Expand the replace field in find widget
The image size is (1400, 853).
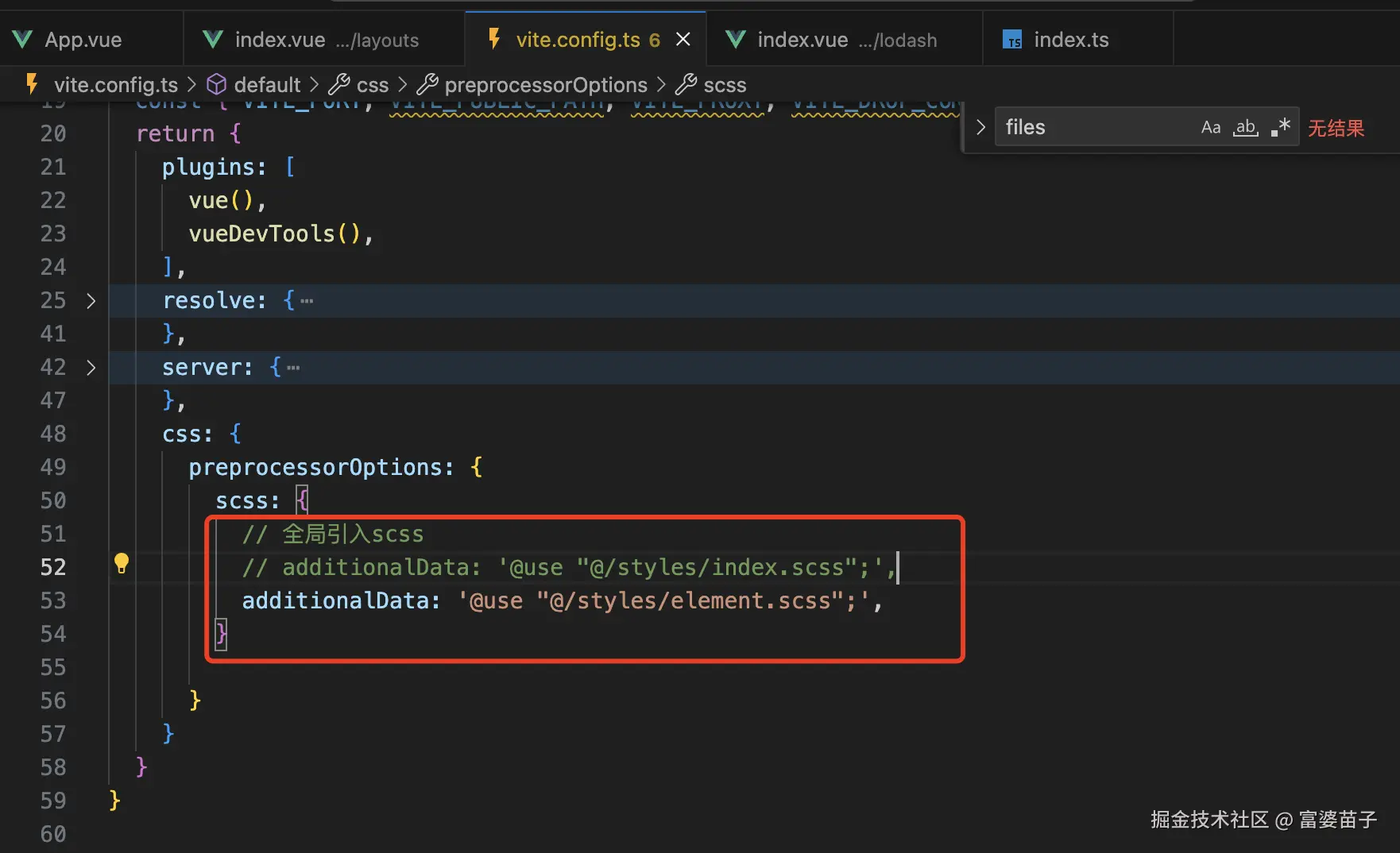point(980,127)
